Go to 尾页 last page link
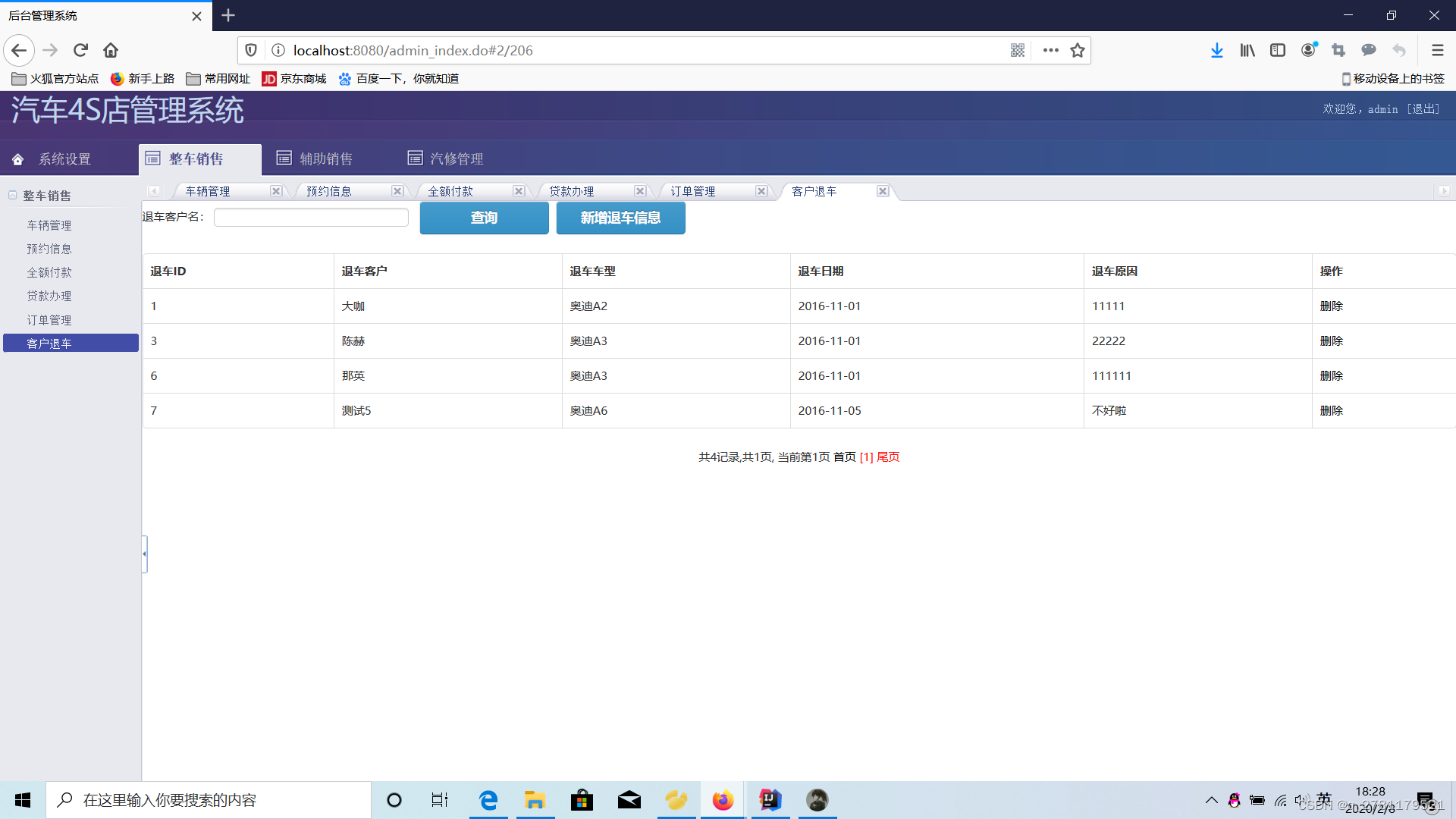The height and width of the screenshot is (819, 1456). coord(888,457)
